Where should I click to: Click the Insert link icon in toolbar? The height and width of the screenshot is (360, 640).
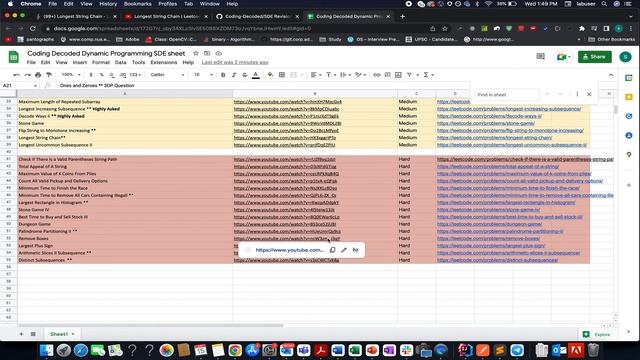tap(377, 75)
